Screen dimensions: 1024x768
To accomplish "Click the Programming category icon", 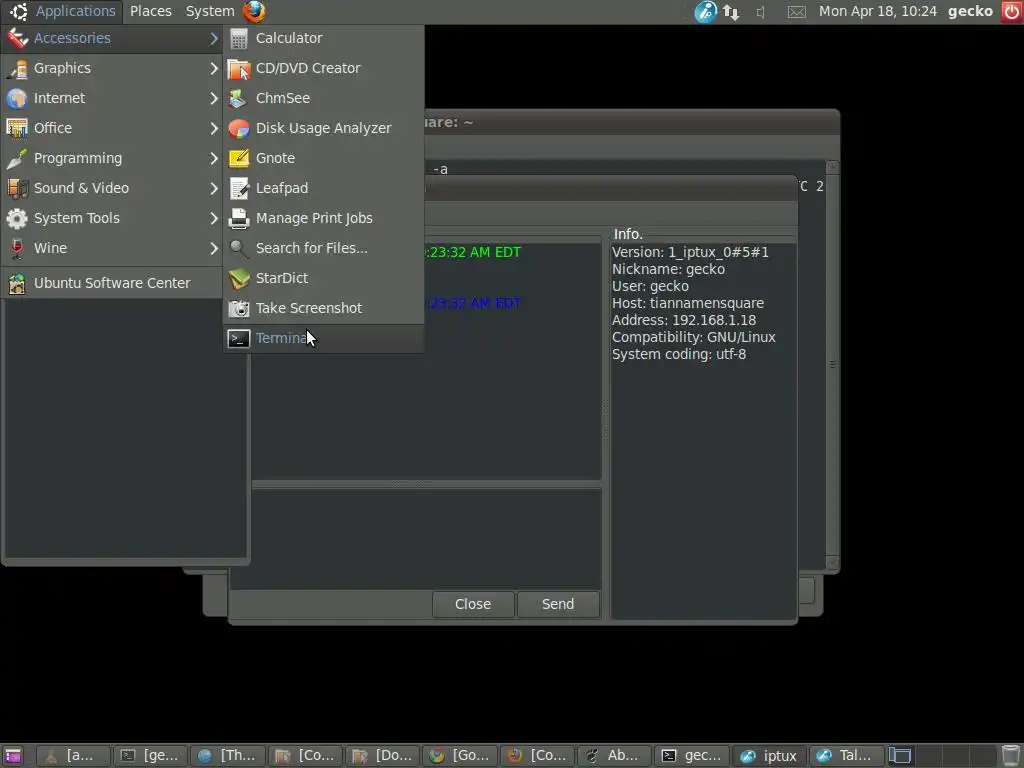I will click(x=17, y=159).
